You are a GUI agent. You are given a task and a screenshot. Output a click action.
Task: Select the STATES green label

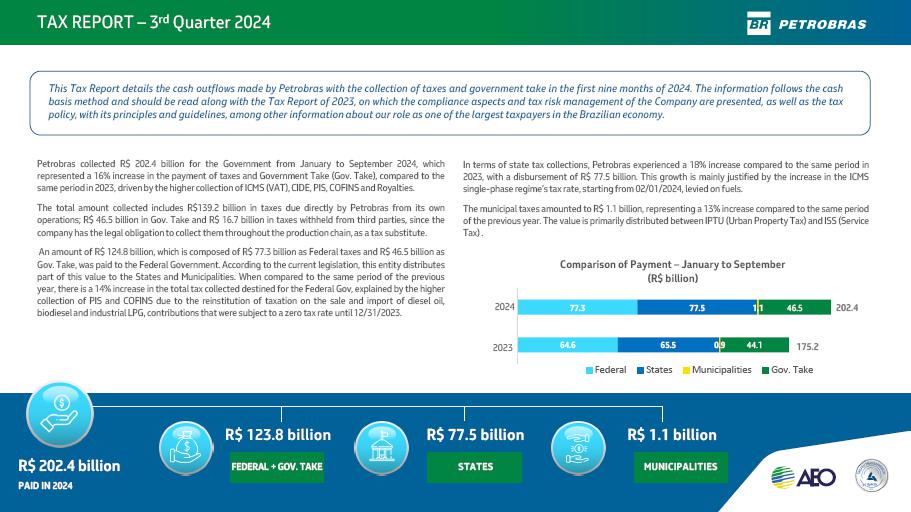point(475,467)
